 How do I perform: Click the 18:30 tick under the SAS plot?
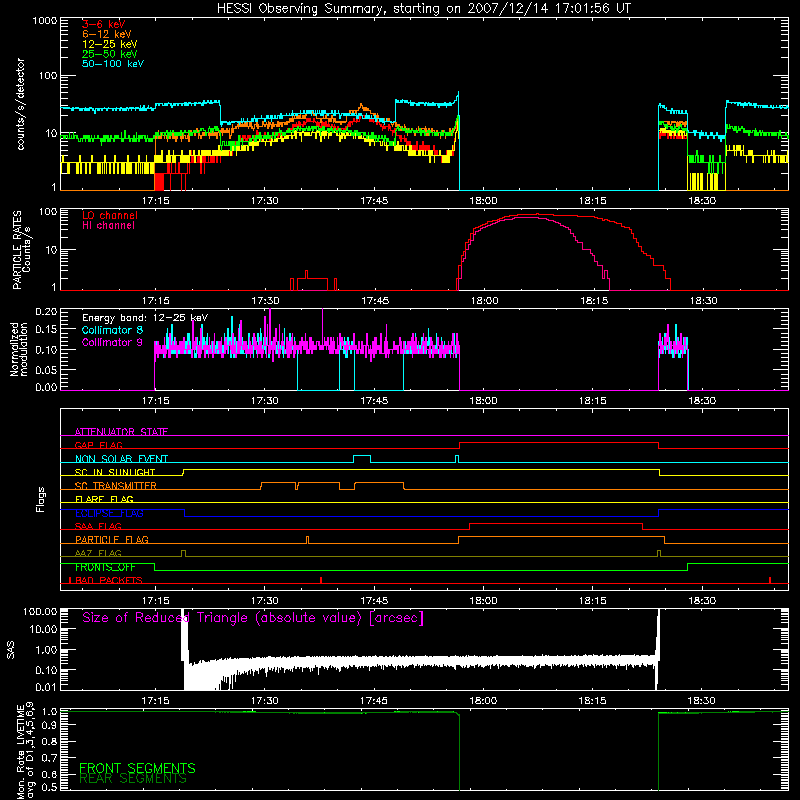tap(702, 701)
